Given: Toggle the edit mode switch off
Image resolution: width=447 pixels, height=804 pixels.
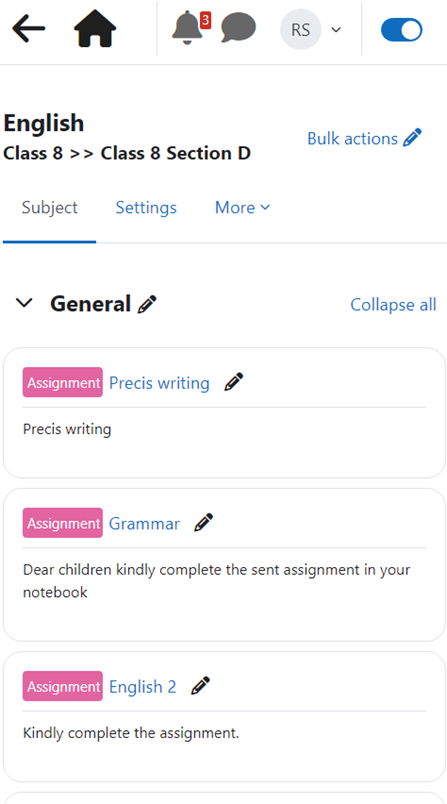Looking at the screenshot, I should tap(401, 30).
